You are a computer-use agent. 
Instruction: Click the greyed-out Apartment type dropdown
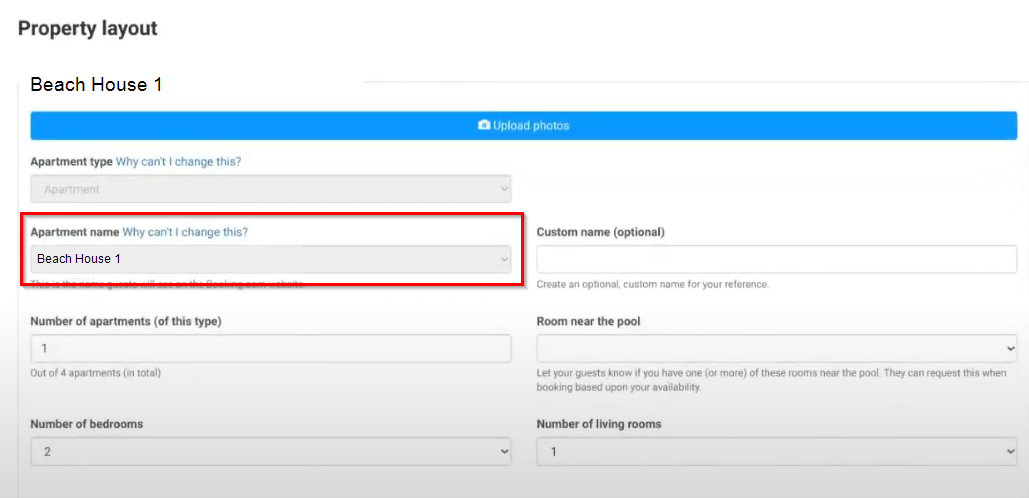click(270, 189)
